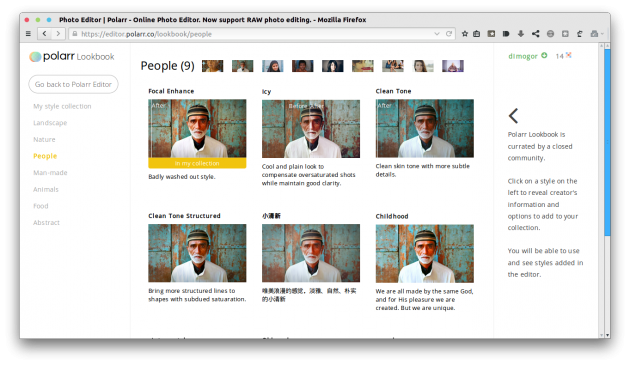The height and width of the screenshot is (365, 630).
Task: Select the Clean Tone Structured style preview
Action: click(197, 253)
